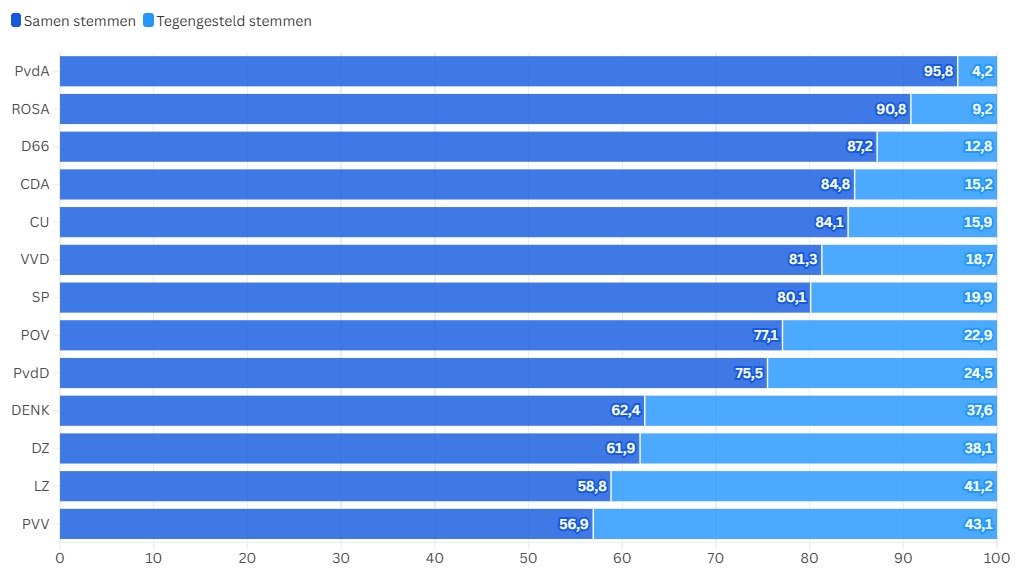Toggle the Samen stemmen legend label
The width and height of the screenshot is (1024, 577).
pos(79,21)
